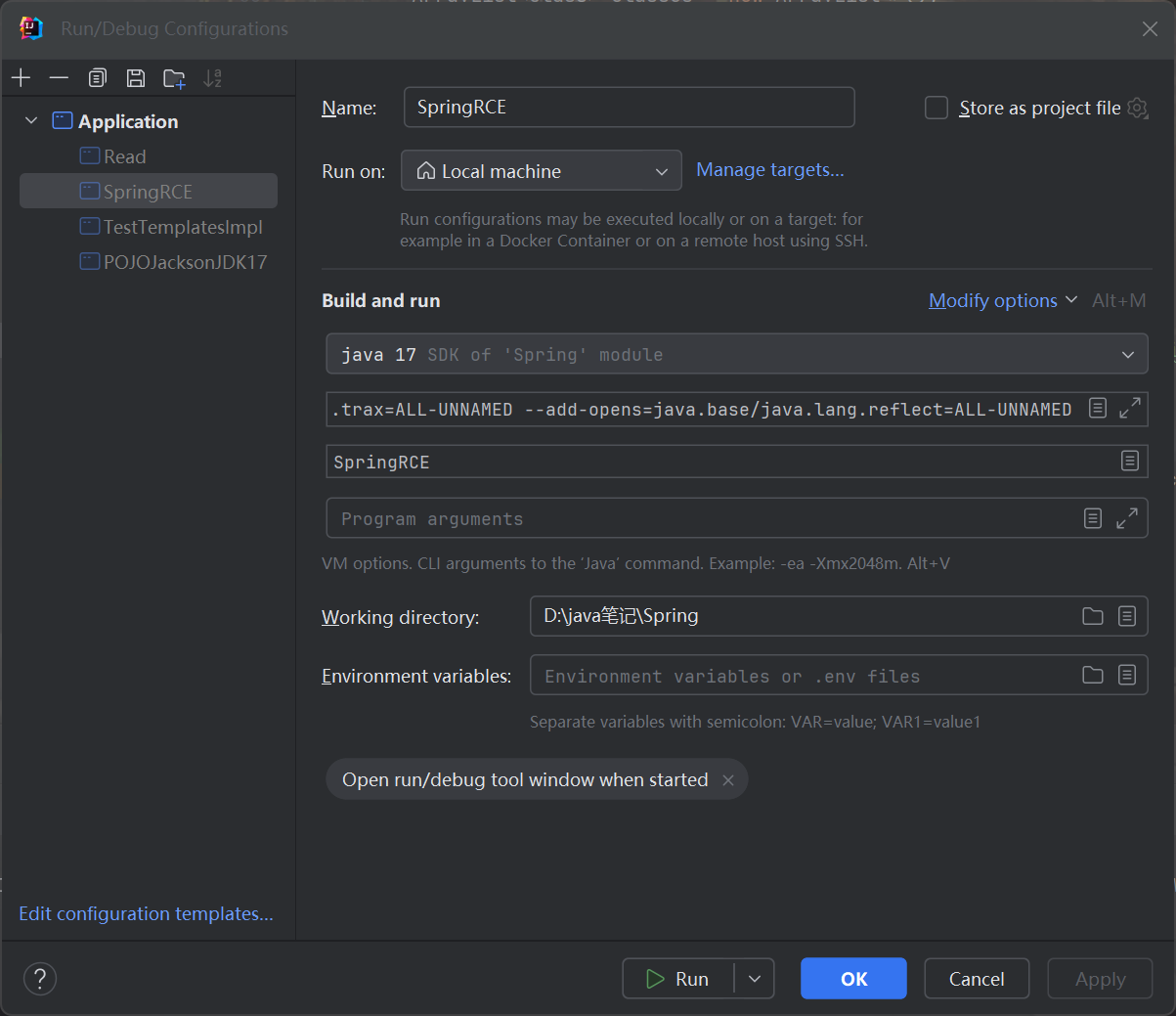1176x1016 pixels.
Task: Select the POJOJacksonJDK17 configuration
Action: [x=185, y=262]
